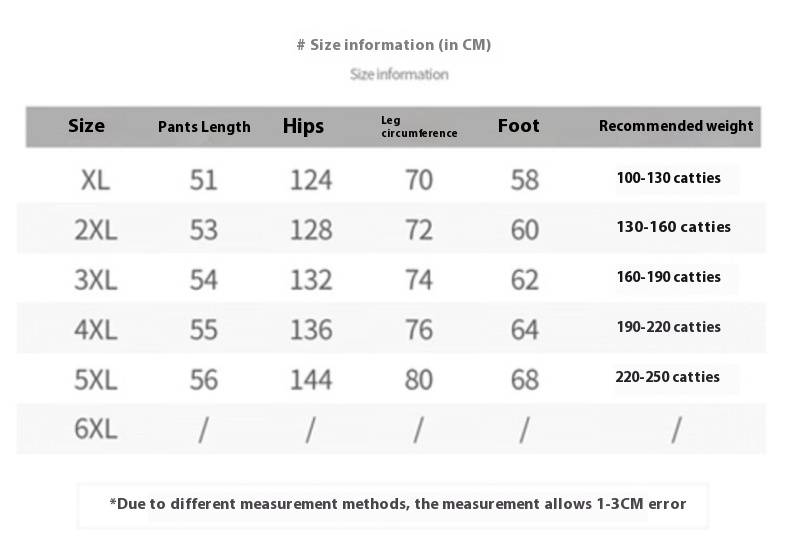Click the 160-190 catties weight cell
This screenshot has height=542, width=790.
coord(669,277)
